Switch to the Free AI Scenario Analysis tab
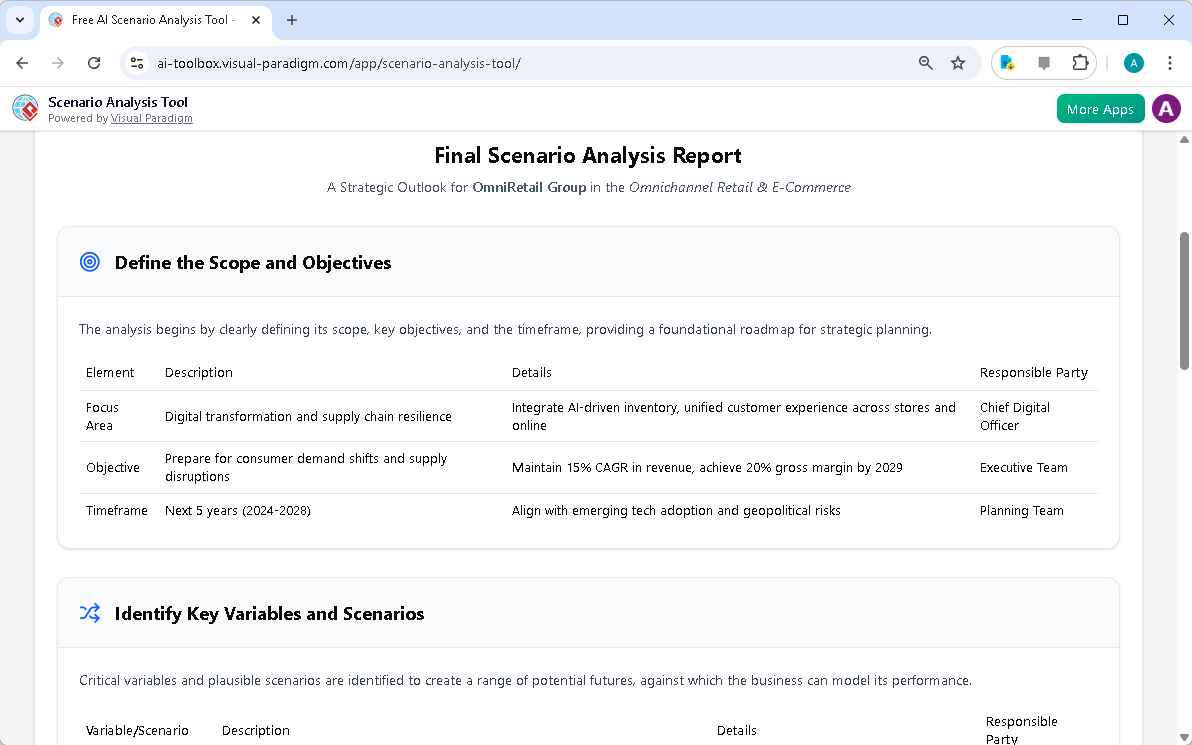The width and height of the screenshot is (1192, 745). (x=150, y=20)
